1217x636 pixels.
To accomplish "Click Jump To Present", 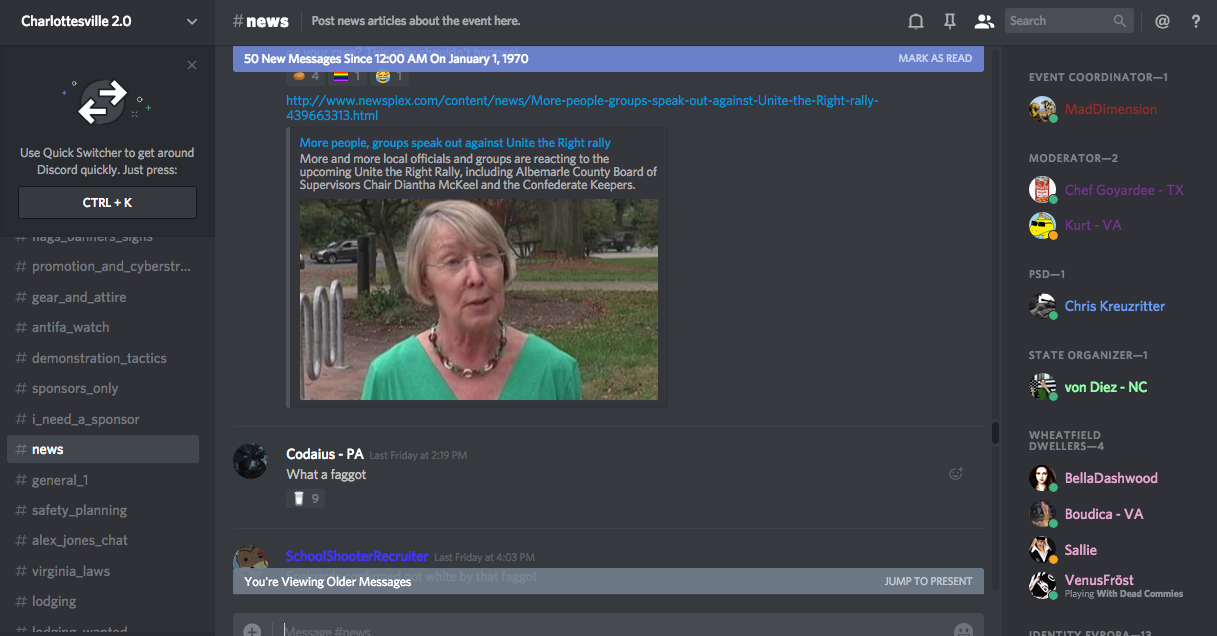I will click(x=928, y=581).
